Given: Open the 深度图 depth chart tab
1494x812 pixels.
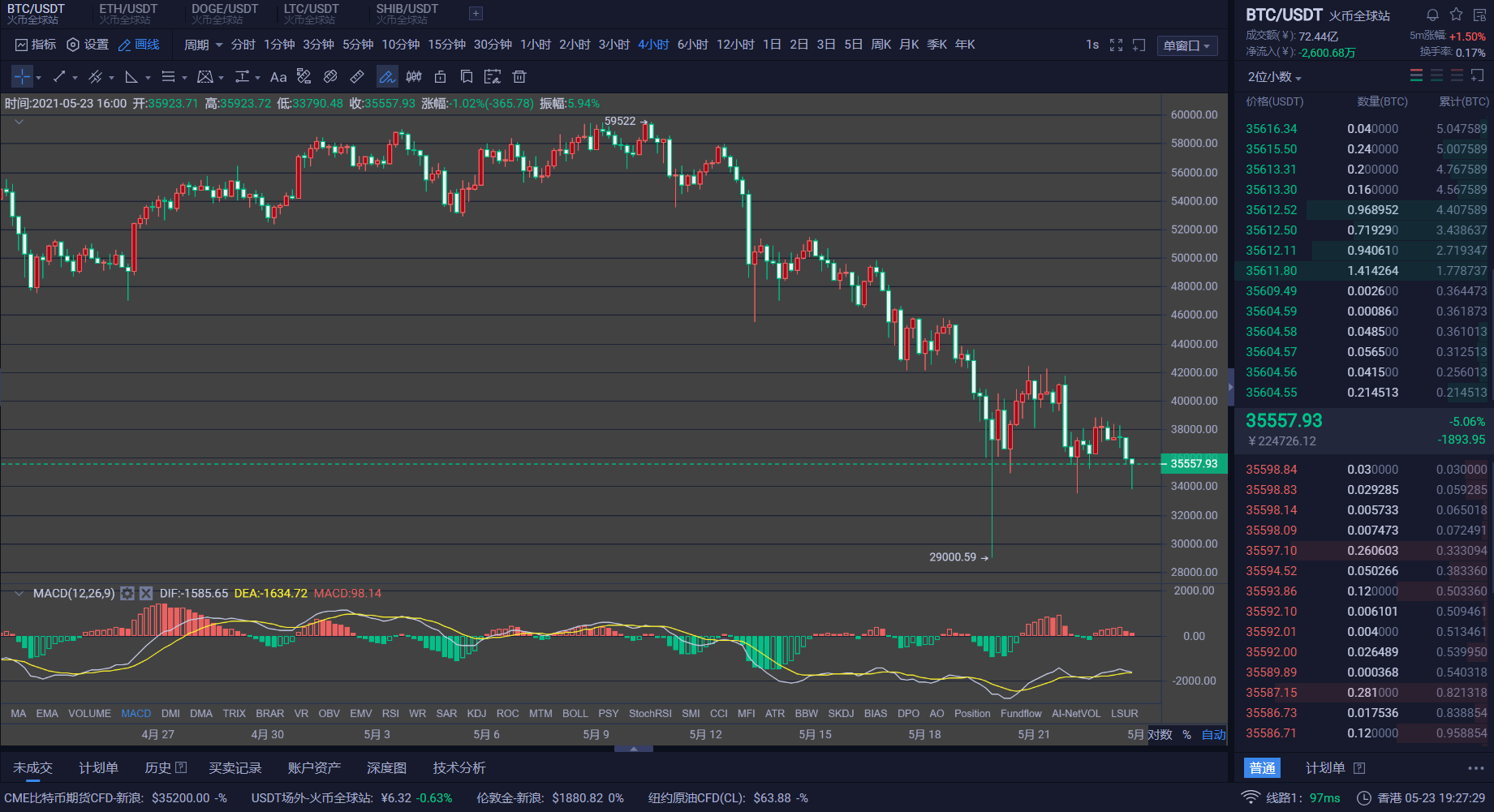Looking at the screenshot, I should pyautogui.click(x=386, y=767).
